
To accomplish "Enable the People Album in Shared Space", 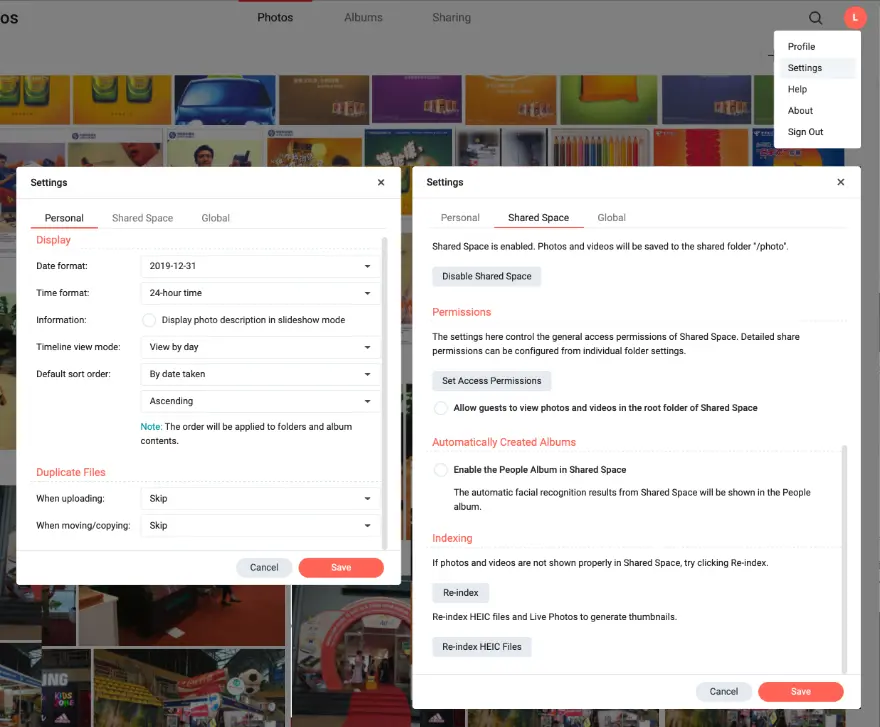I will click(441, 470).
